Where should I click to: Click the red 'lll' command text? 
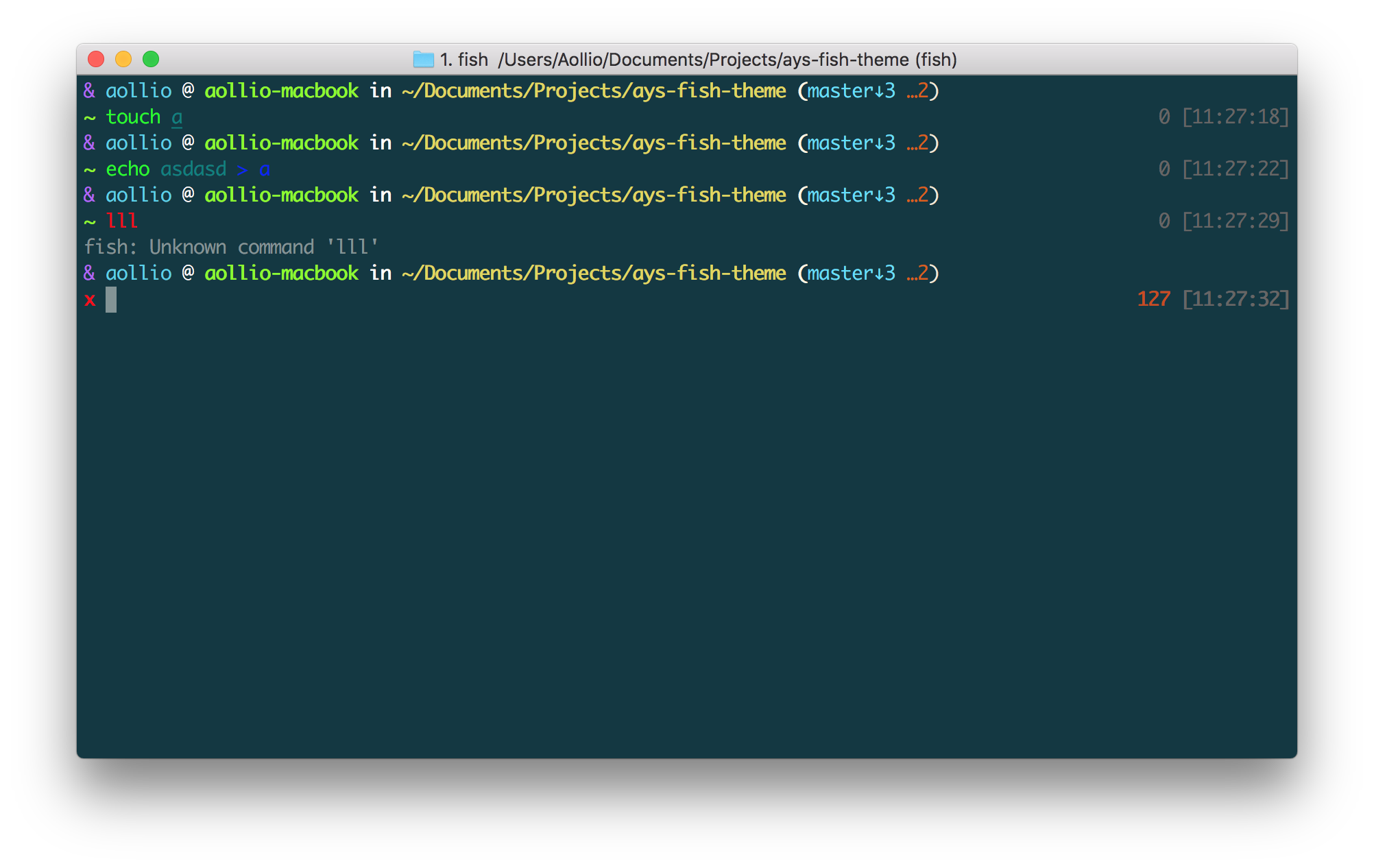click(x=122, y=221)
